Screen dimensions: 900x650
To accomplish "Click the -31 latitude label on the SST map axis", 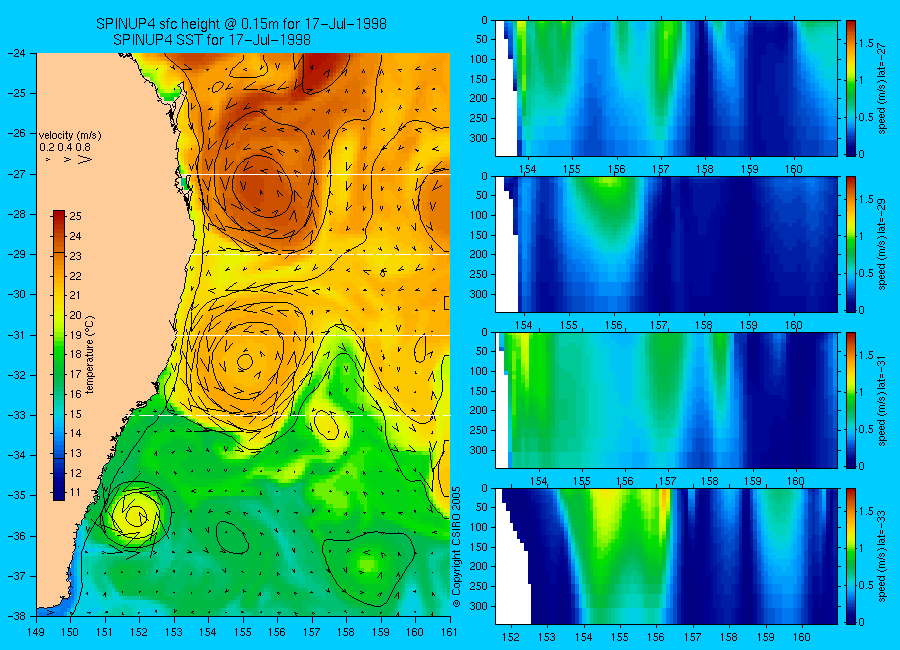I will tap(16, 335).
